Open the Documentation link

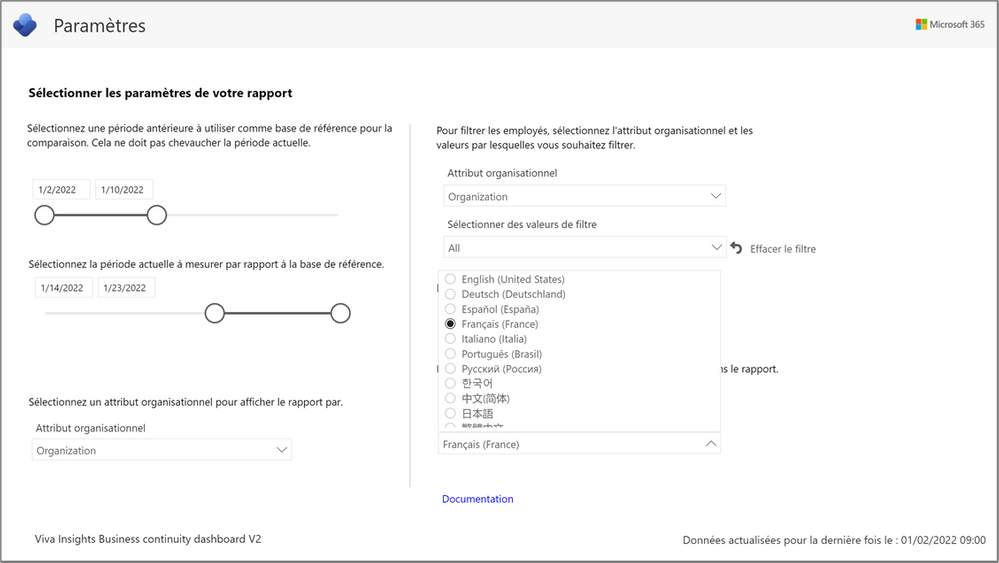[x=478, y=499]
